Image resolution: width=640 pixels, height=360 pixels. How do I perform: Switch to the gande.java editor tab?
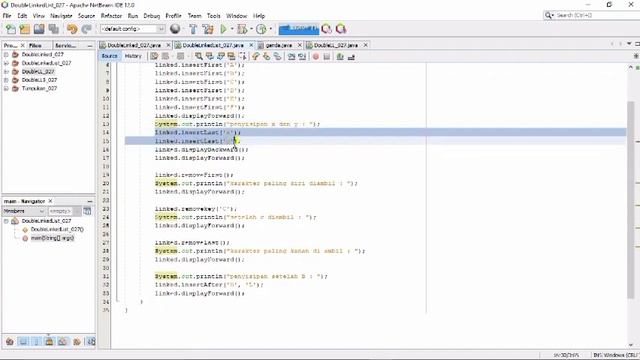click(x=279, y=45)
